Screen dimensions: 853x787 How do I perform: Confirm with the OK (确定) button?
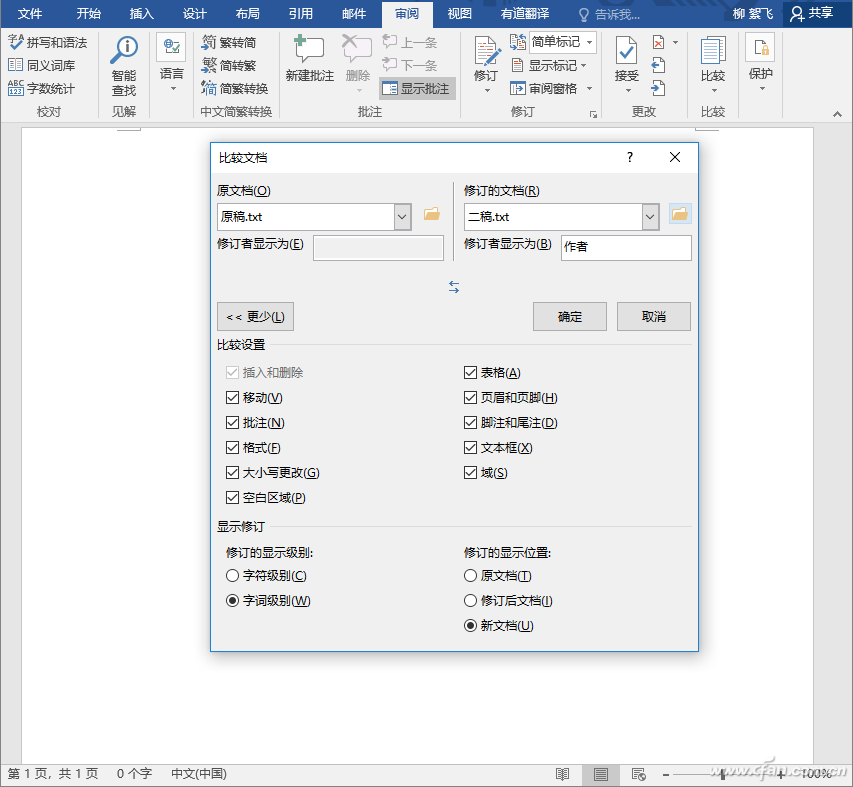570,317
